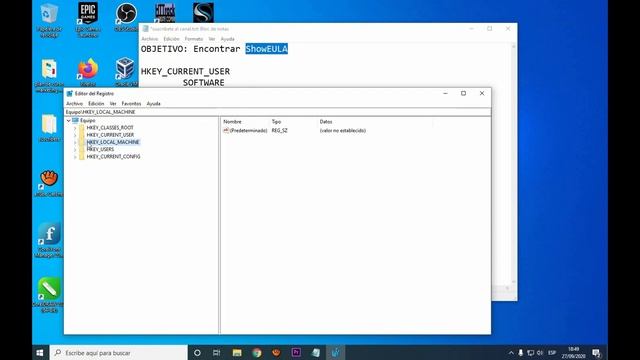Open network status tray icon

coord(531,353)
